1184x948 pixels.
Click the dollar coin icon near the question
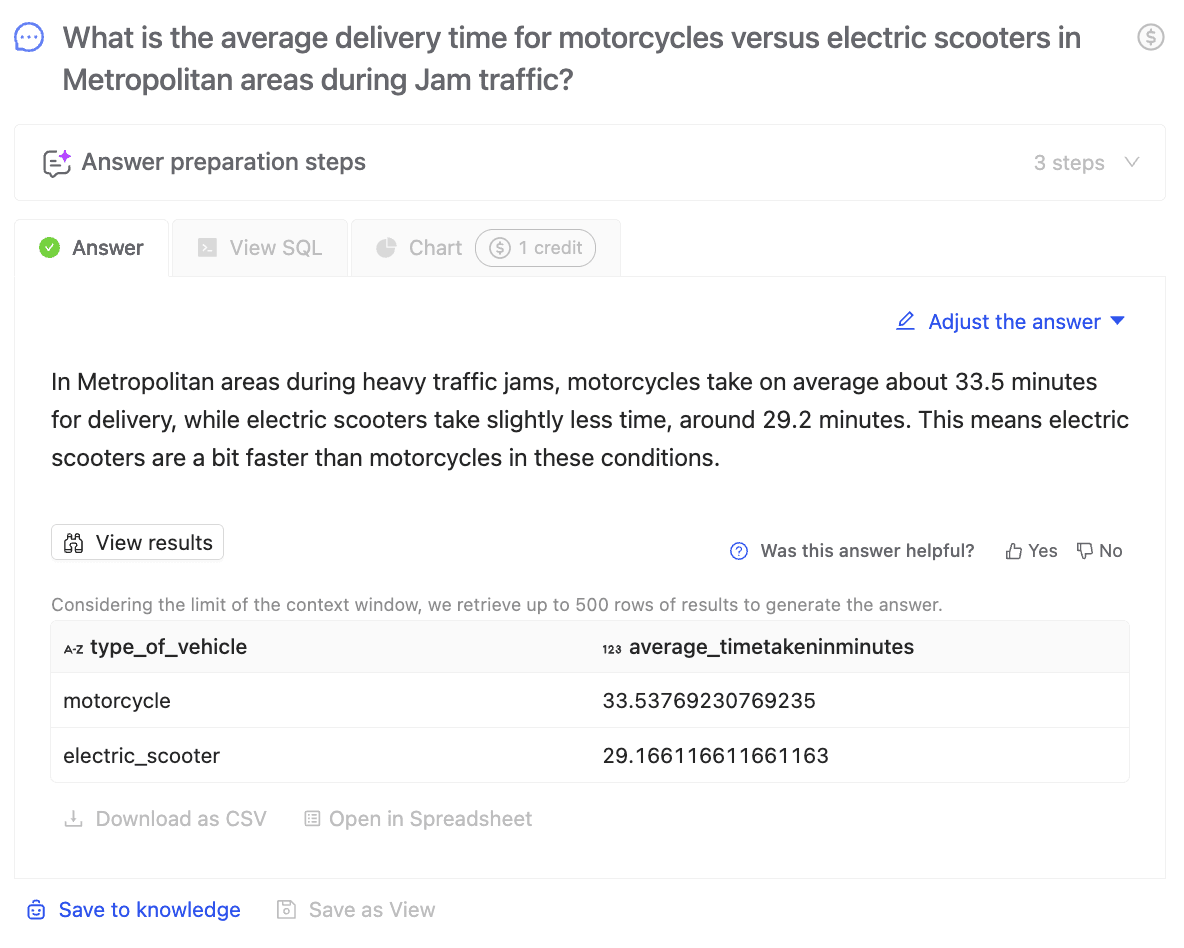click(1151, 38)
